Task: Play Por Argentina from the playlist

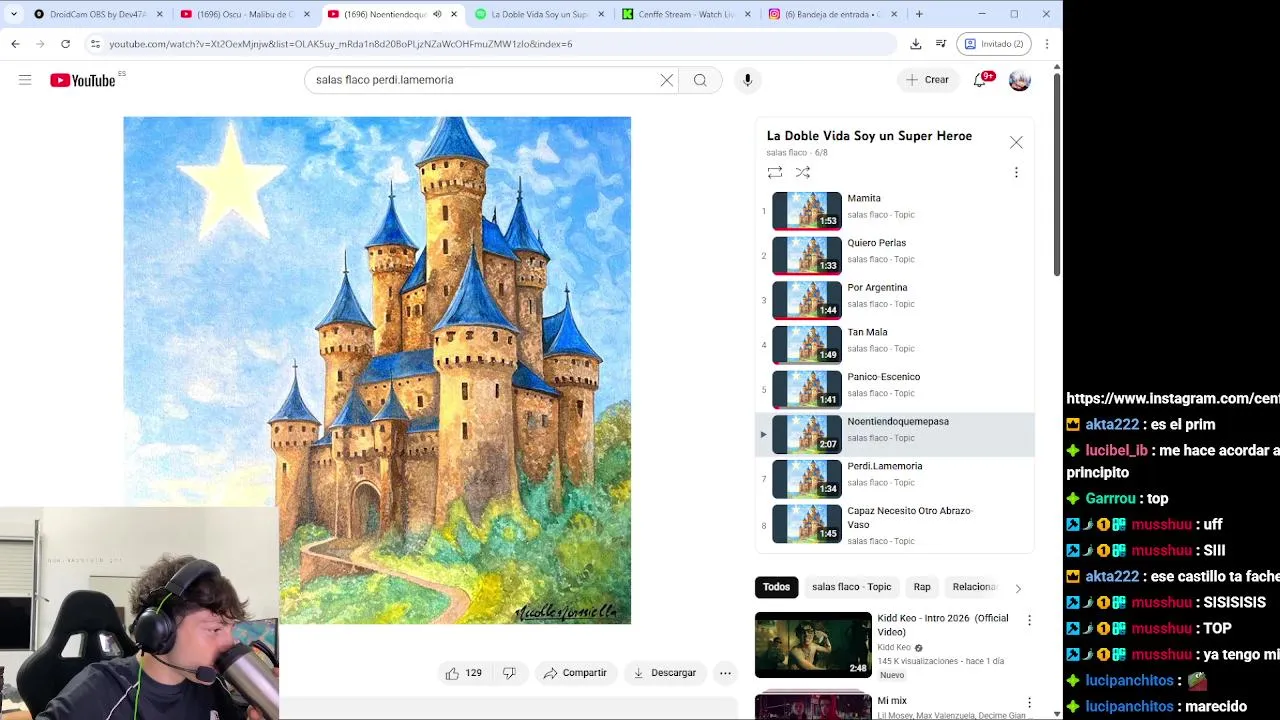Action: (x=895, y=300)
